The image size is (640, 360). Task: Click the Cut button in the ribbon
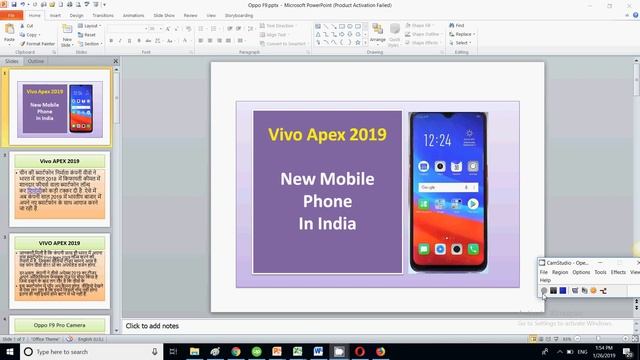click(x=27, y=26)
